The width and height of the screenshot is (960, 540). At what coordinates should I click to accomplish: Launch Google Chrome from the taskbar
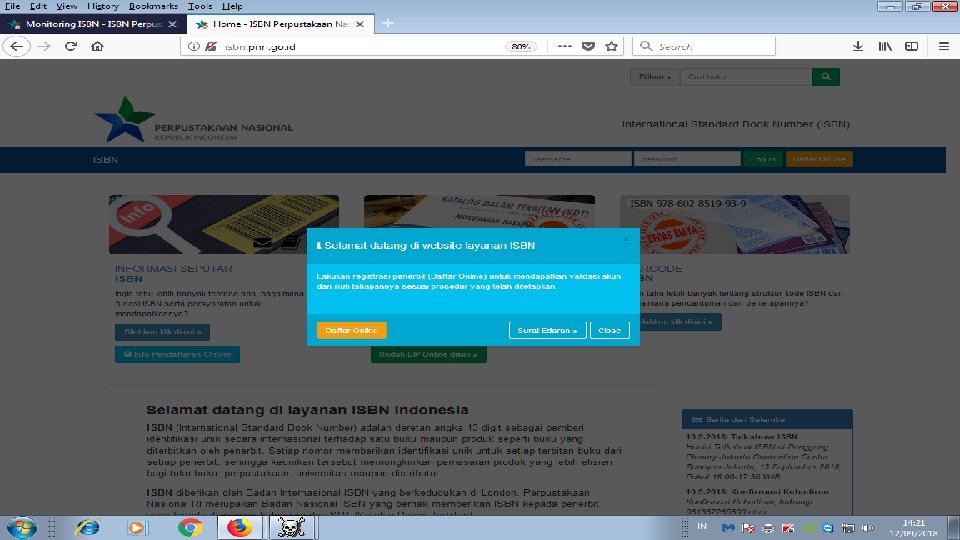click(190, 527)
